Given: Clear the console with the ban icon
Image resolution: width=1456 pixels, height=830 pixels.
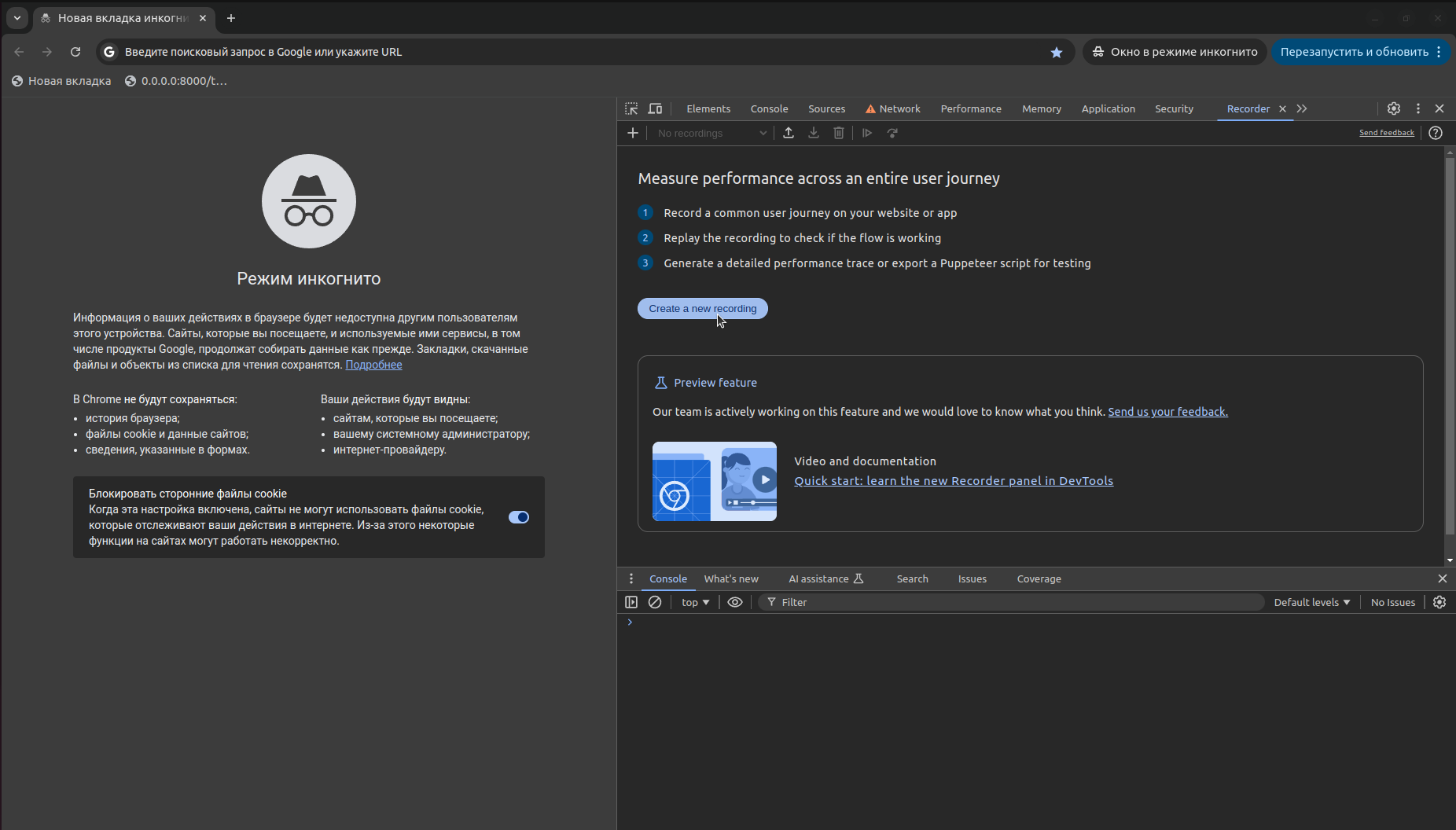Looking at the screenshot, I should tap(655, 602).
